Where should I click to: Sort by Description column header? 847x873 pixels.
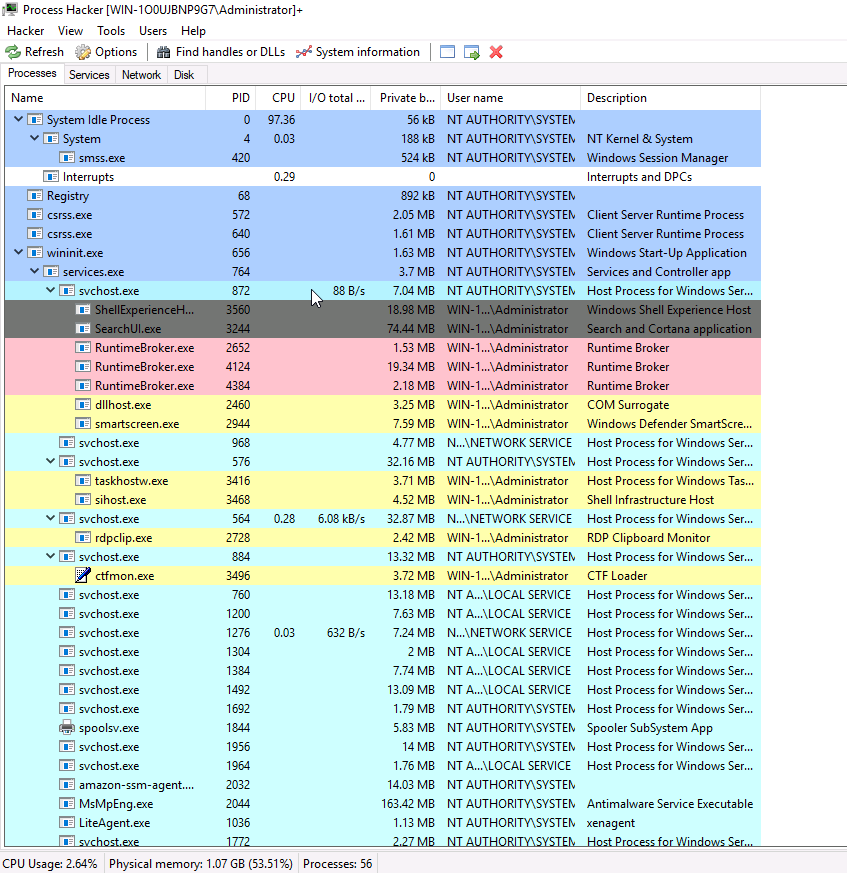click(670, 98)
